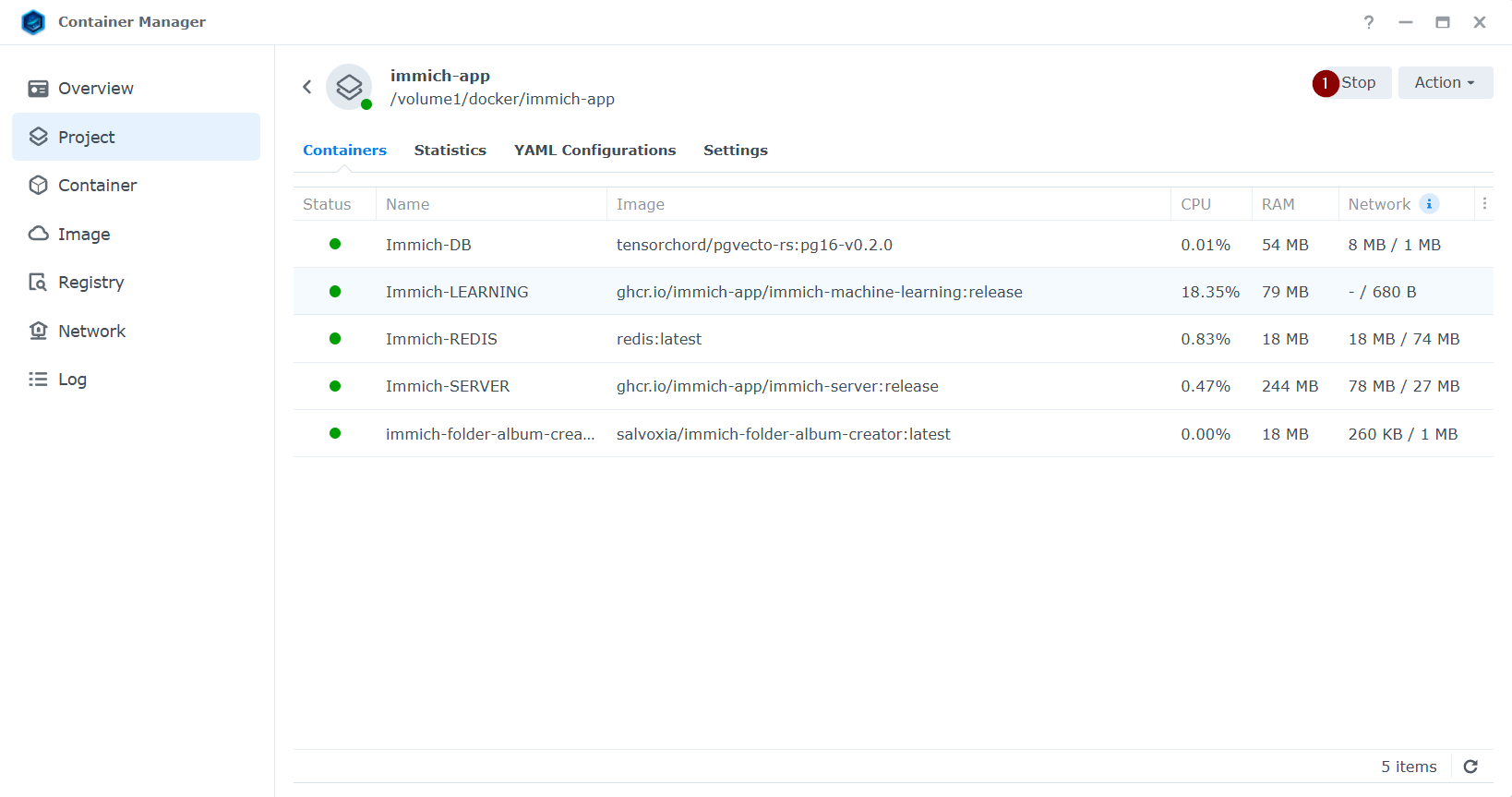The height and width of the screenshot is (797, 1512).
Task: Open the Log list icon
Action: 38,379
